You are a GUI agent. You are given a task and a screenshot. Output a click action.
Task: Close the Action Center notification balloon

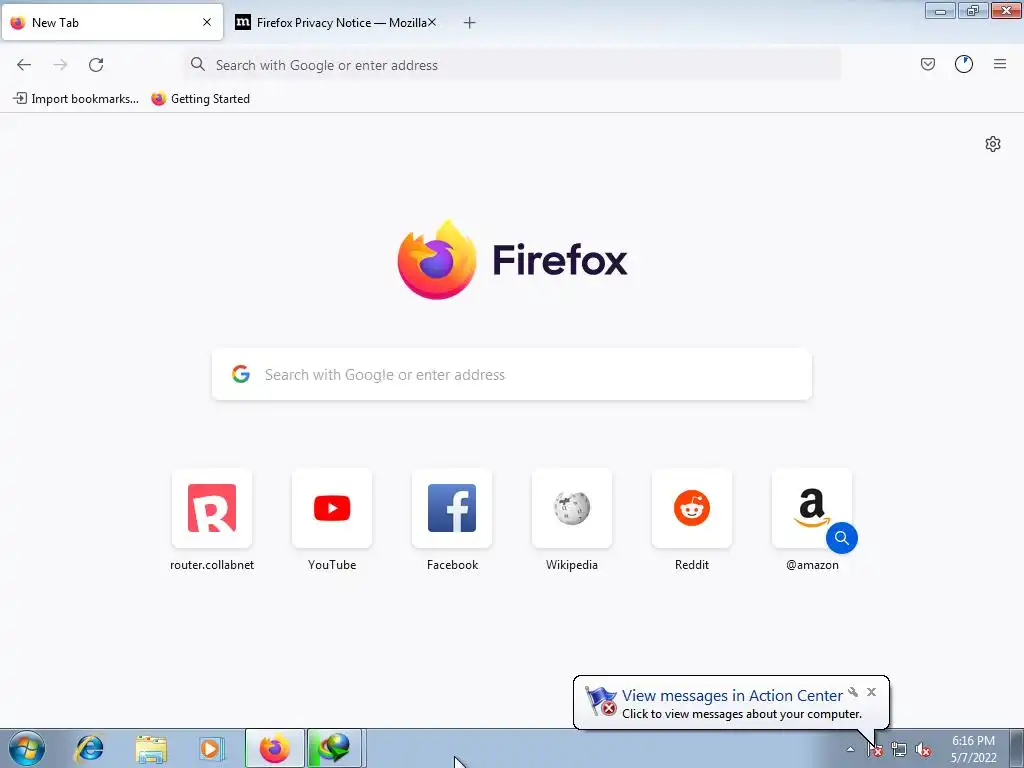871,692
